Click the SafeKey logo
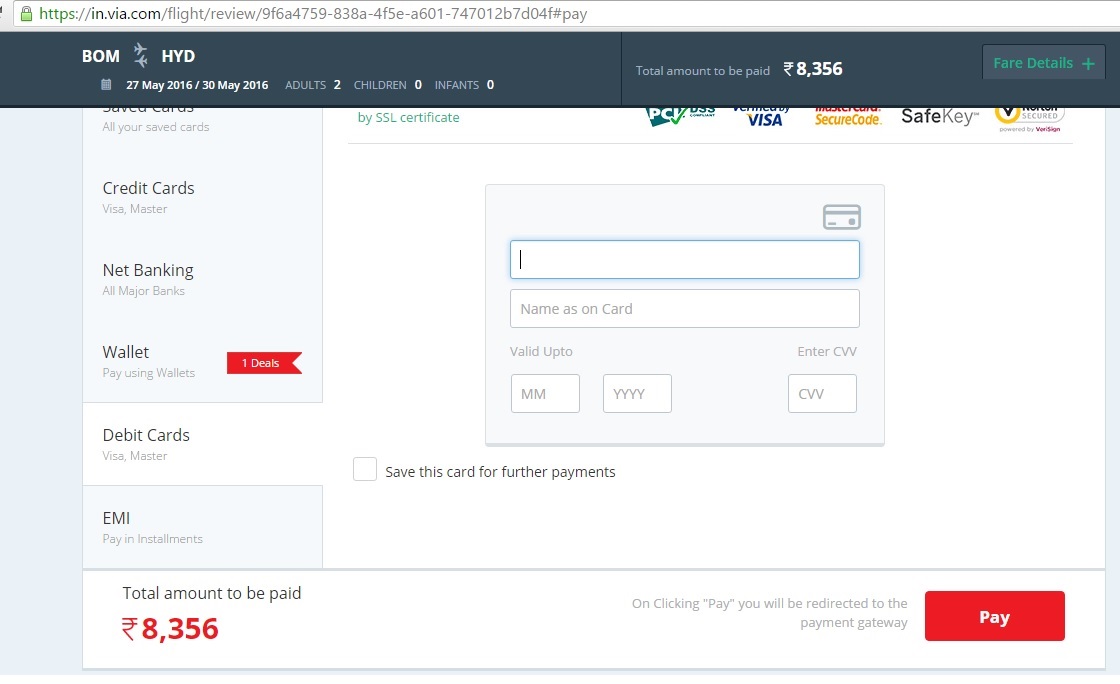 click(x=940, y=116)
